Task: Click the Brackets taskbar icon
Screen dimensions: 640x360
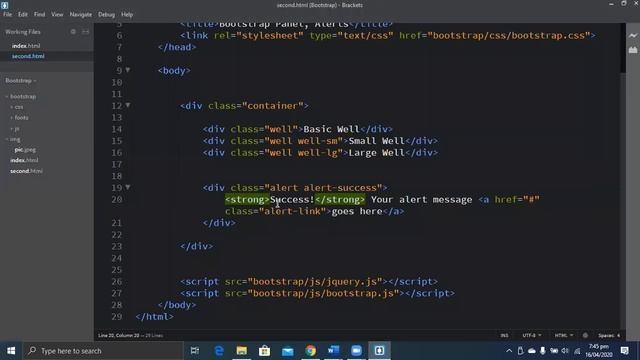Action: (379, 351)
